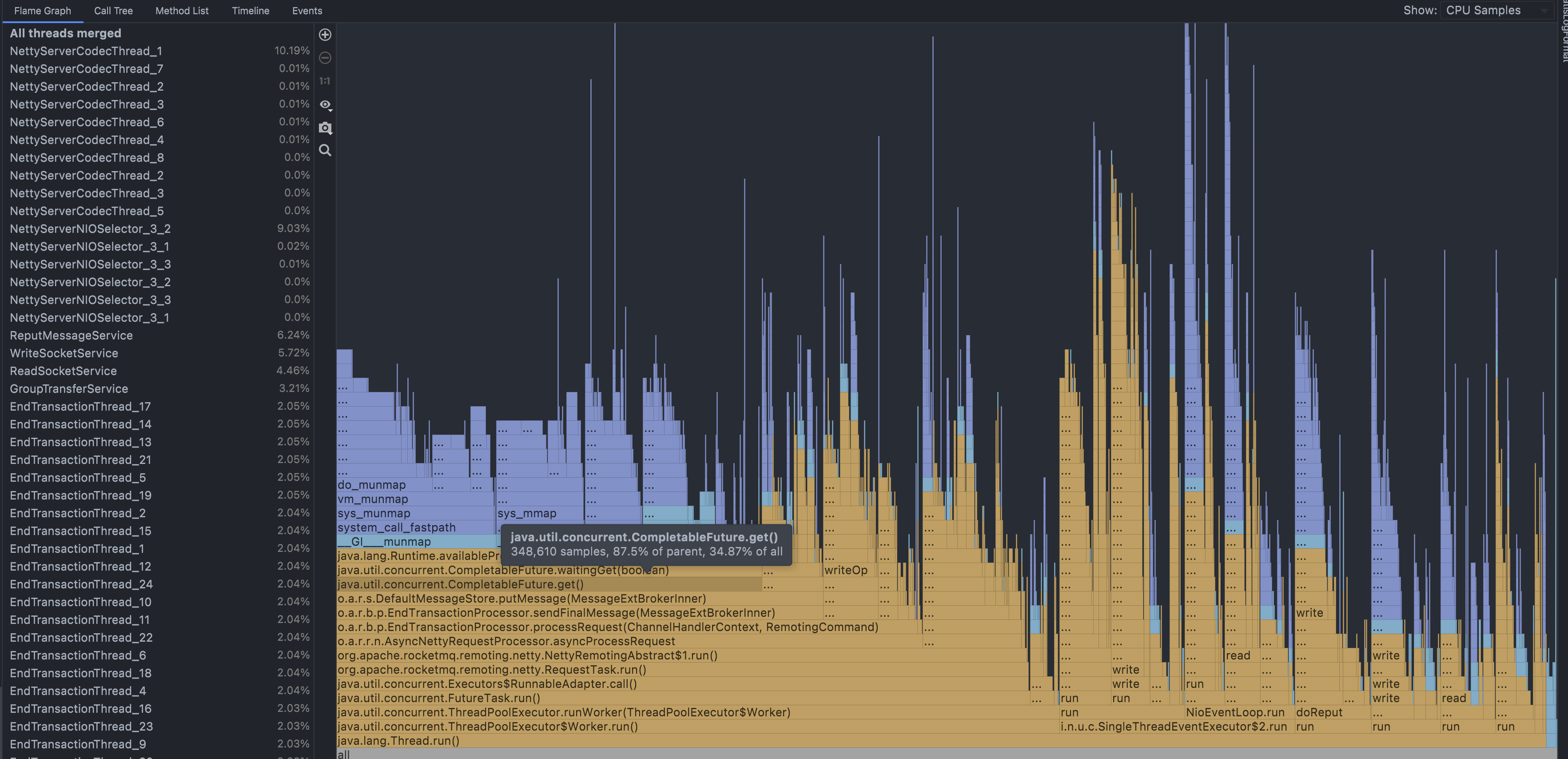This screenshot has width=1568, height=759.
Task: Reset zoom with 1:1 icon
Action: tap(325, 81)
